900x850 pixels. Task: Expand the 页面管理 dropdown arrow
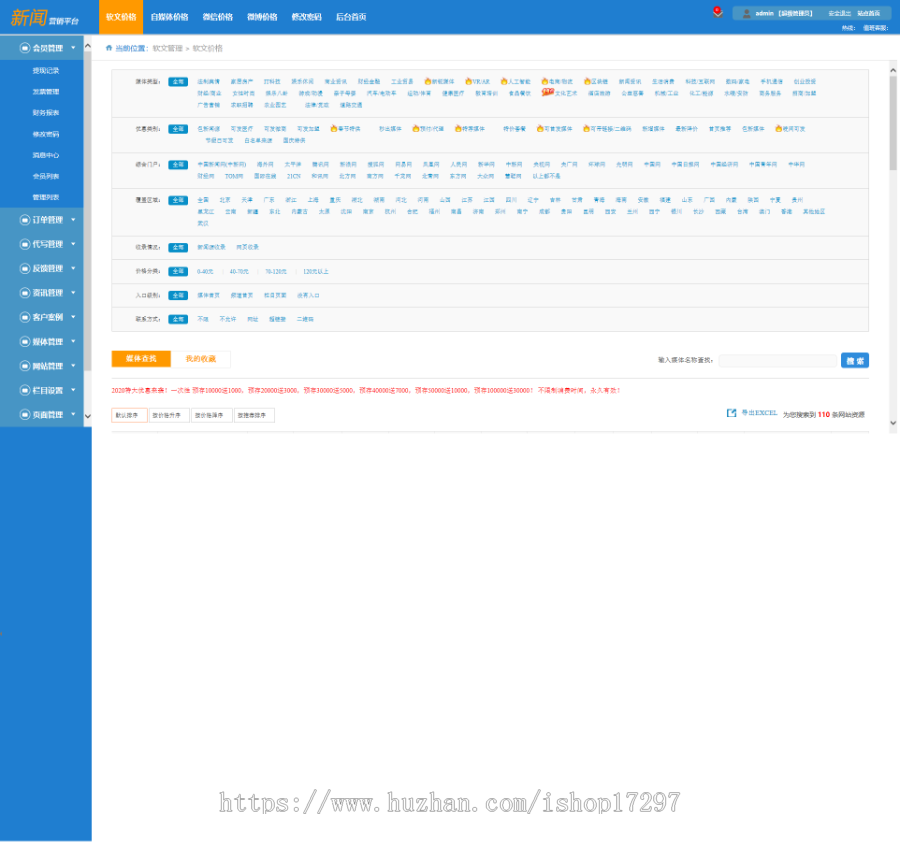[73, 414]
